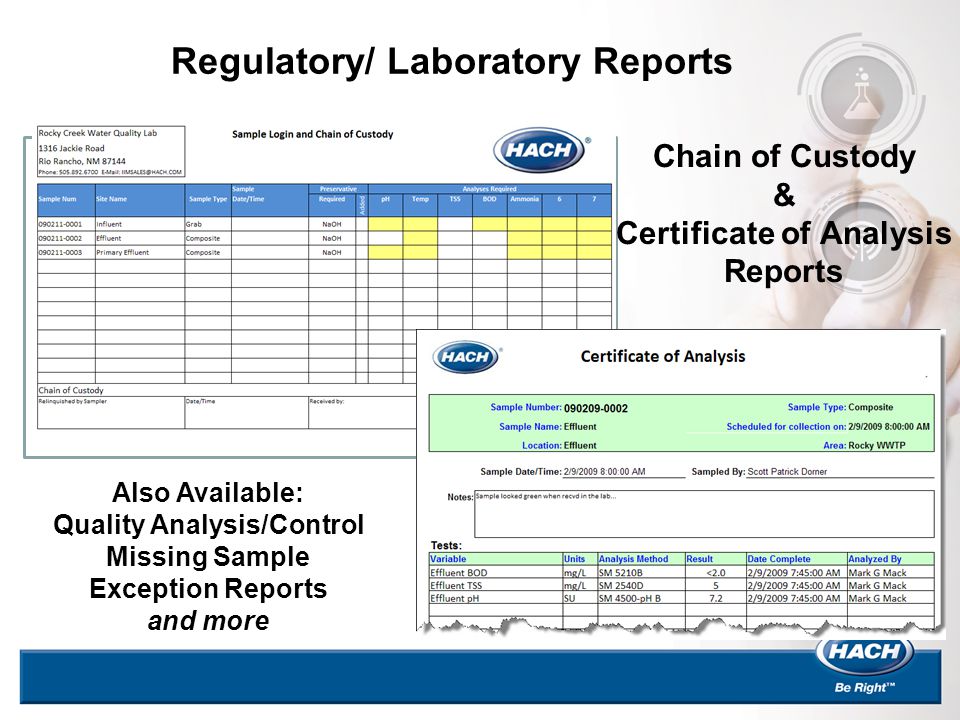The height and width of the screenshot is (720, 960).
Task: Click the Phone and E-Mail contact line
Action: point(110,172)
